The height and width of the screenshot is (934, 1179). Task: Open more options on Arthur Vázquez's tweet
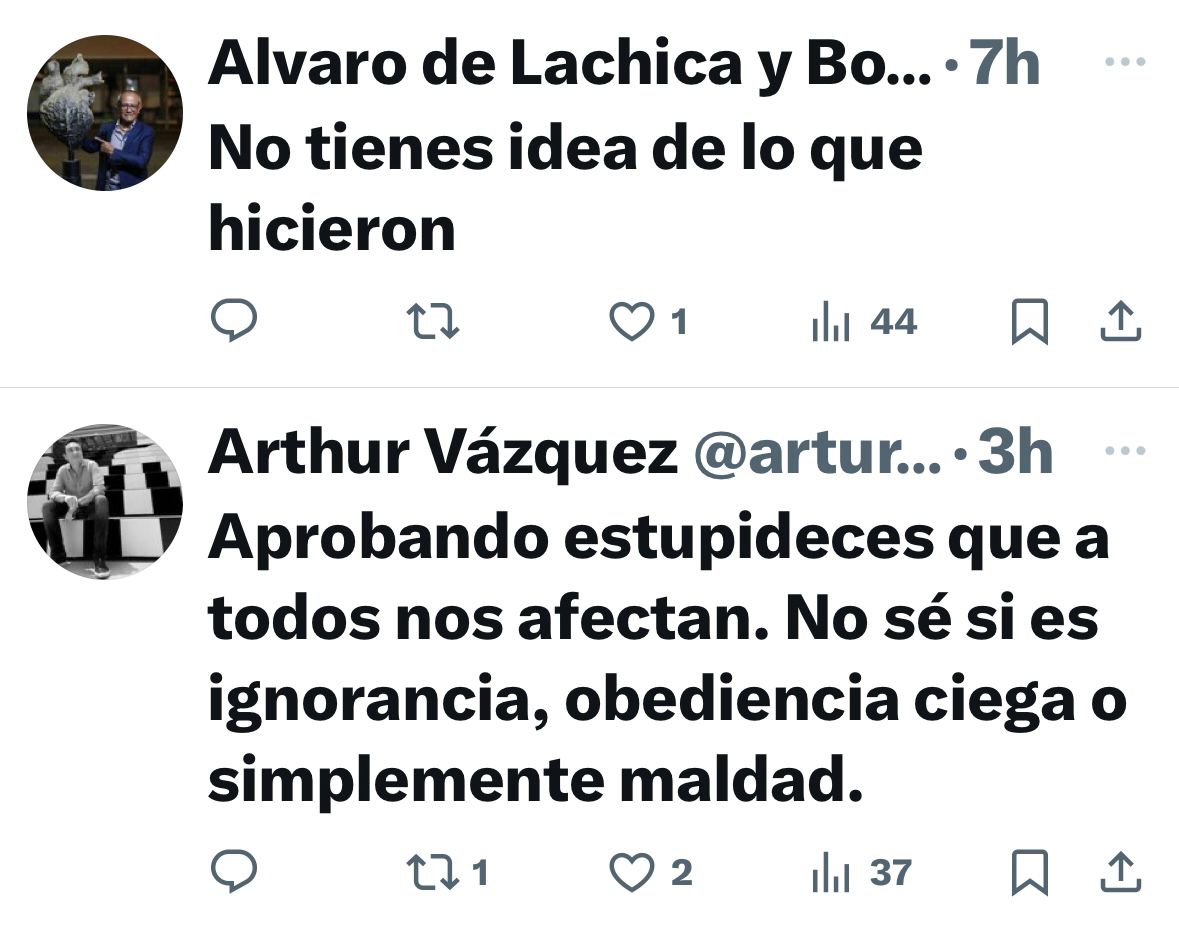coord(1125,451)
